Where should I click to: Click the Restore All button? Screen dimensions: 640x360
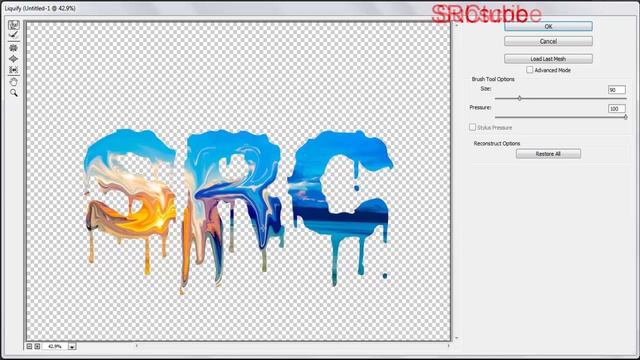coord(548,154)
